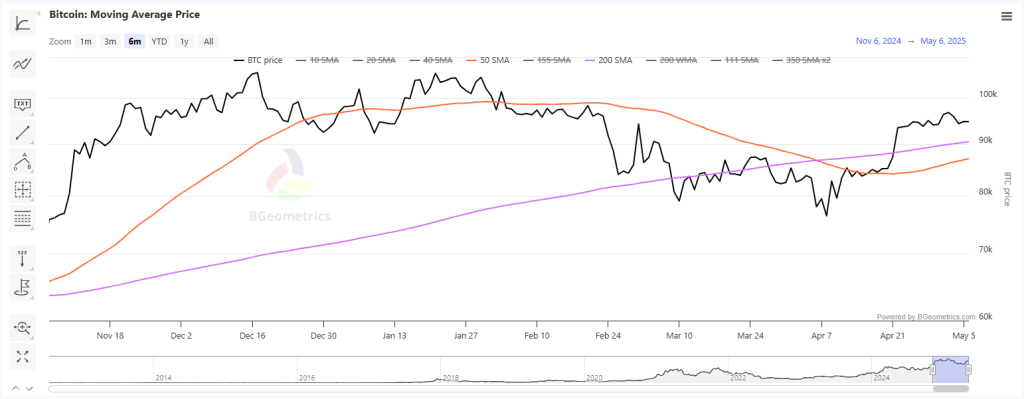Toggle 111 SMA series in the legend

pos(735,60)
